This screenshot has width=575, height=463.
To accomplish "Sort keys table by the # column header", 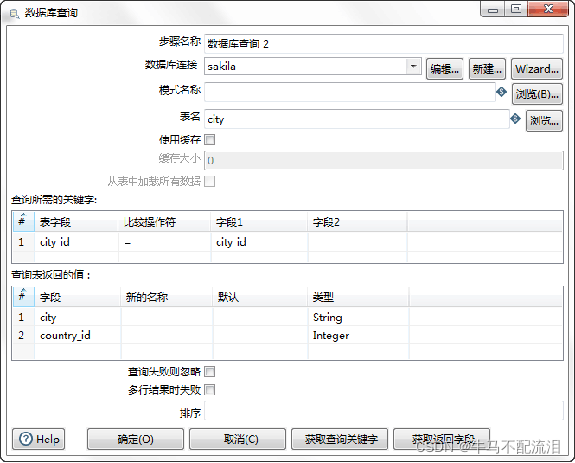I will 23,221.
